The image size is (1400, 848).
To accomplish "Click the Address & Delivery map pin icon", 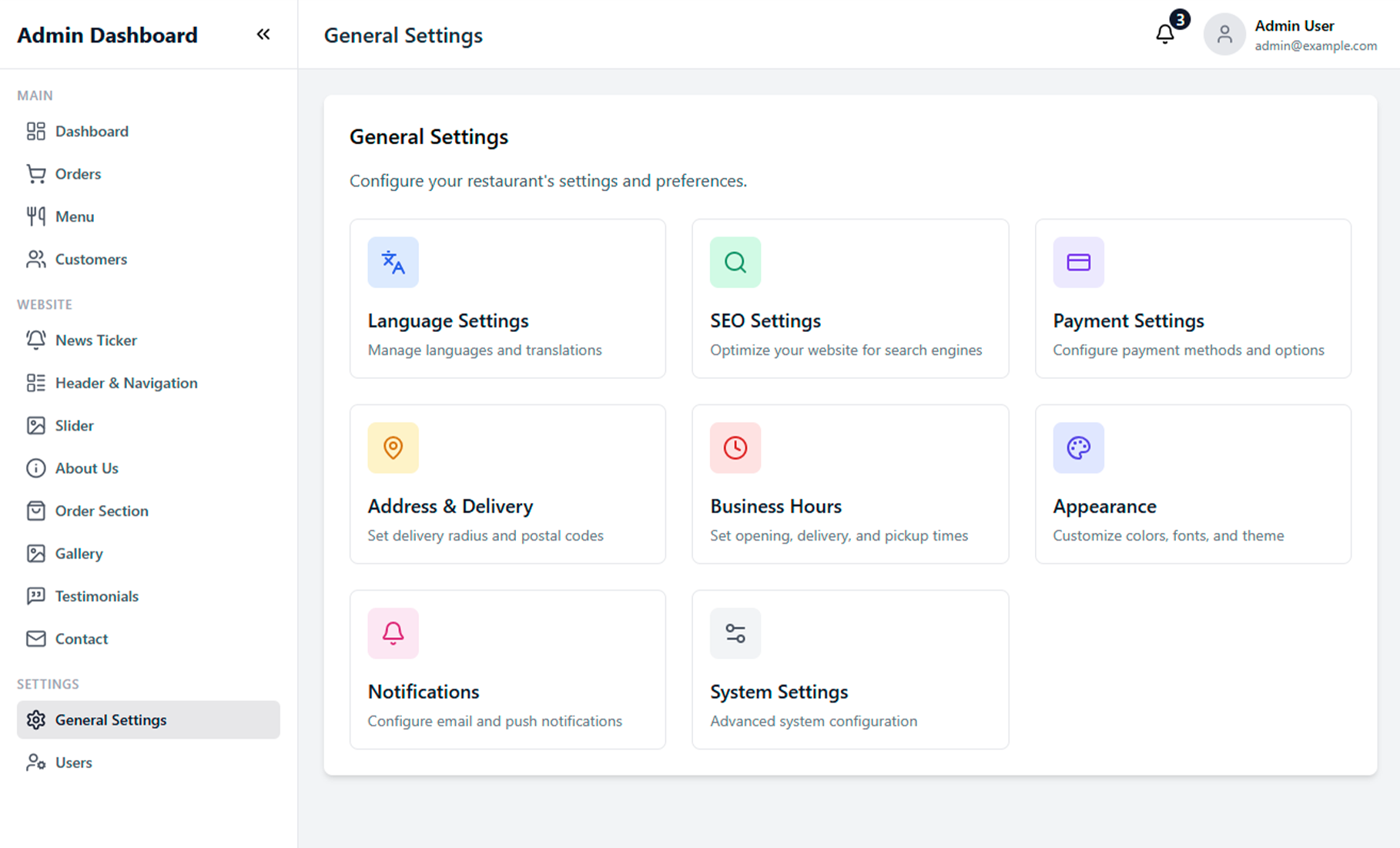I will pos(393,447).
